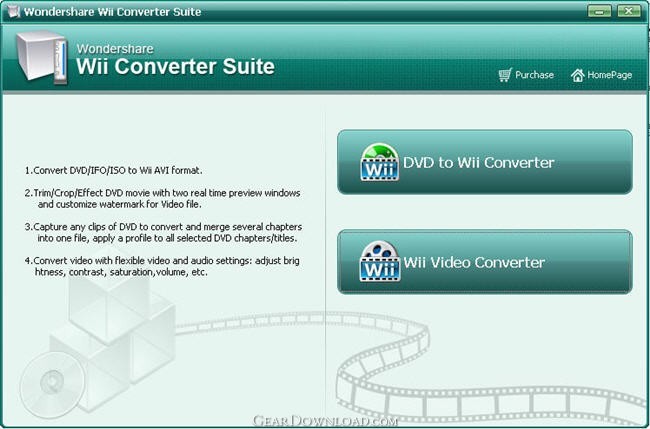Click the DVD to Wii disc icon
The width and height of the screenshot is (650, 429).
point(379,162)
